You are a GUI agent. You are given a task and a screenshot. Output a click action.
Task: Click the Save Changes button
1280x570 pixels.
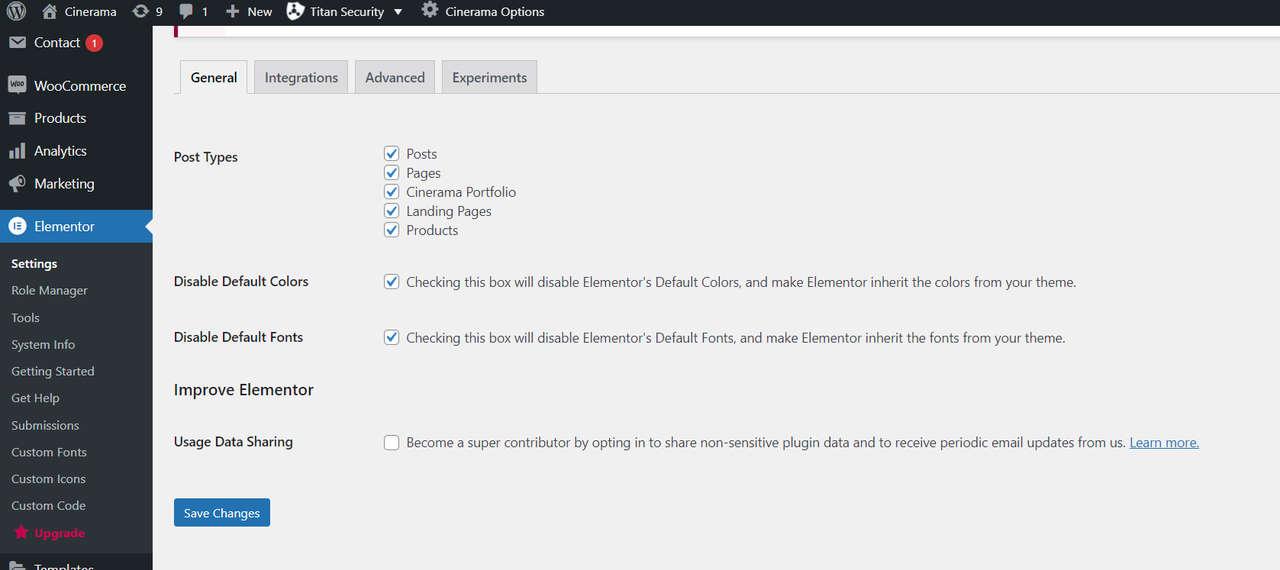tap(222, 513)
